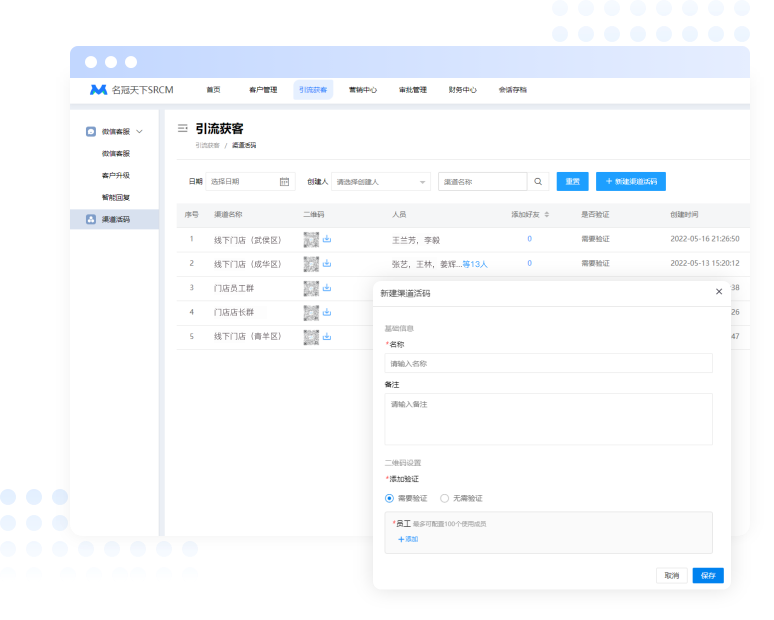Select 渠道活码 in the sidebar
Viewport: 774px width, 620px height.
coord(115,219)
